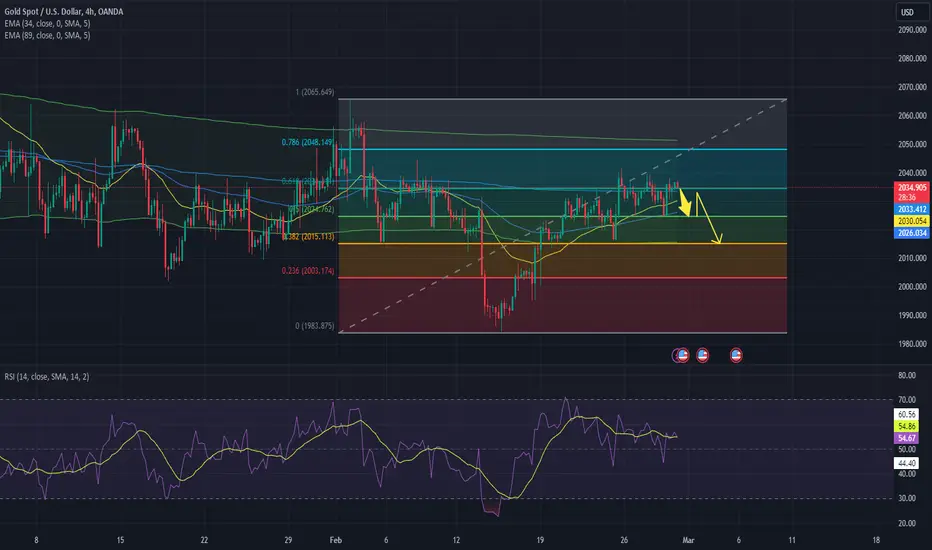This screenshot has width=932, height=550.
Task: Click the current price label 2034.905
Action: click(911, 187)
